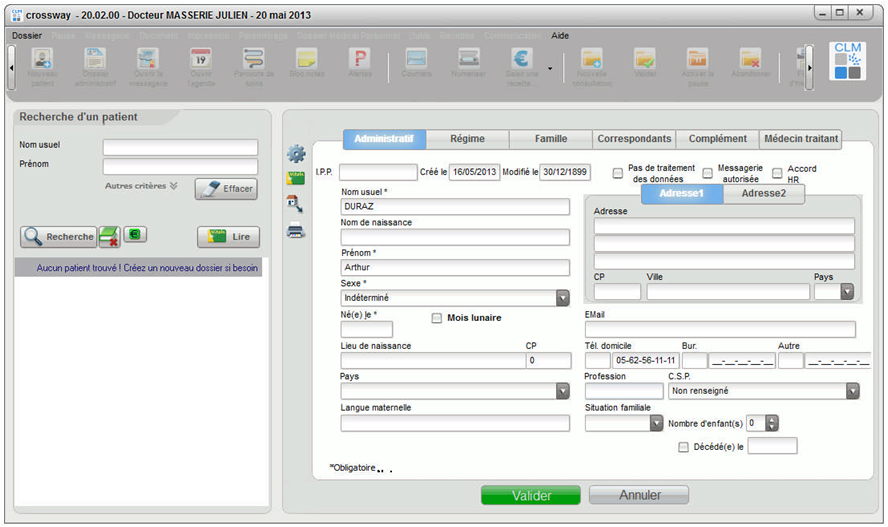Click the small green euro icon button

(133, 236)
